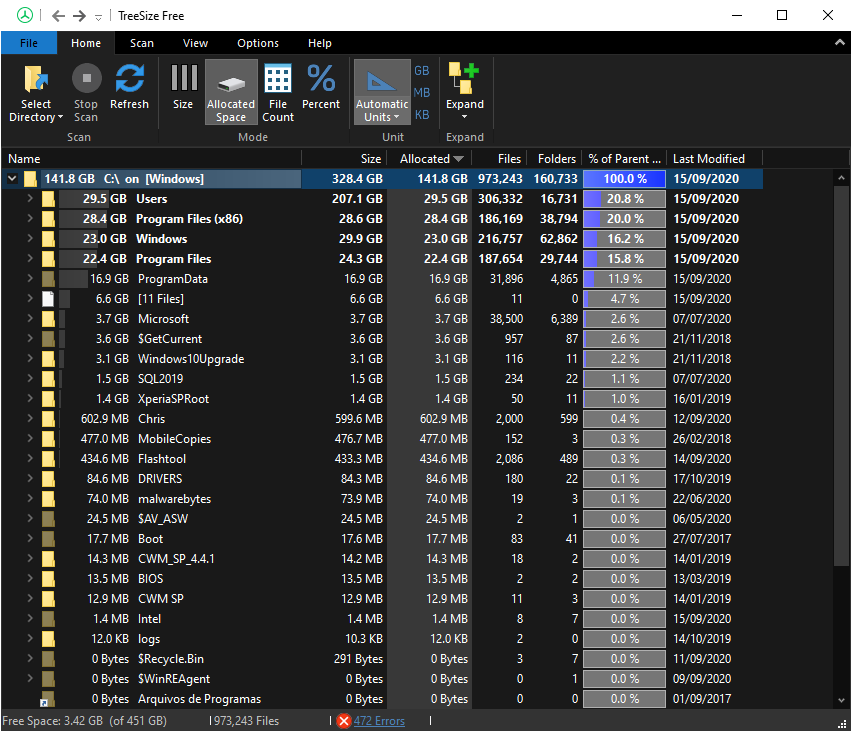Expand the [11 Files] entry
This screenshot has width=852, height=732.
(30, 298)
